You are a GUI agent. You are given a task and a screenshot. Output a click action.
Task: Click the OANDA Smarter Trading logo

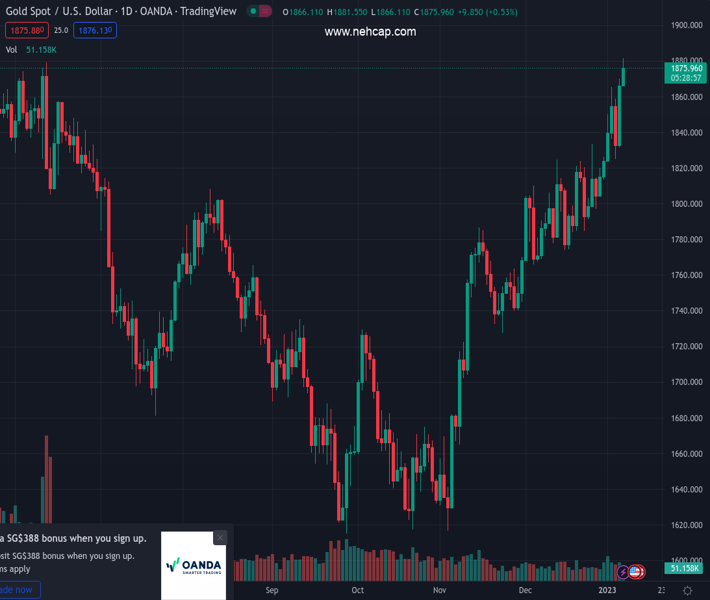[x=193, y=566]
